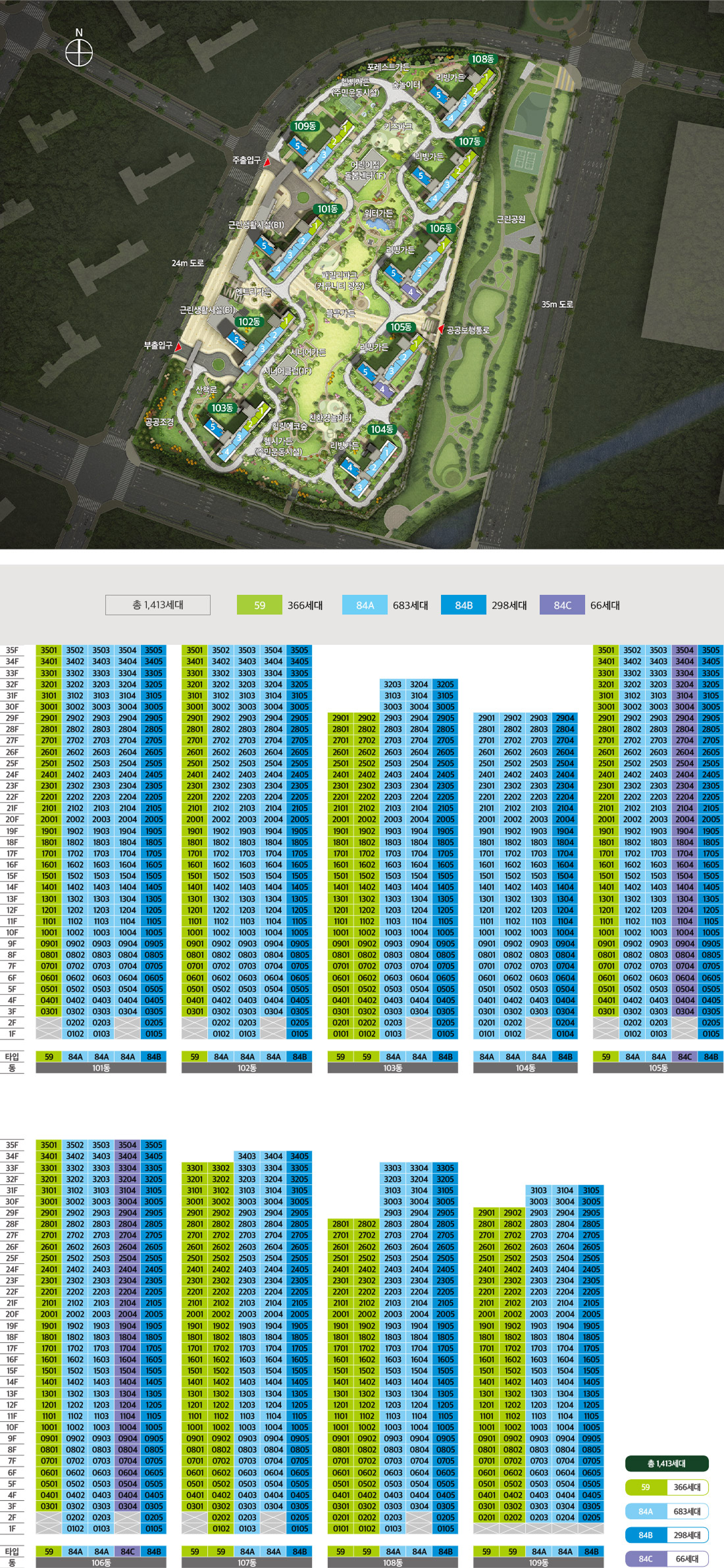
Task: Click the 84B 298세대 legend at bottom right
Action: [667, 1534]
